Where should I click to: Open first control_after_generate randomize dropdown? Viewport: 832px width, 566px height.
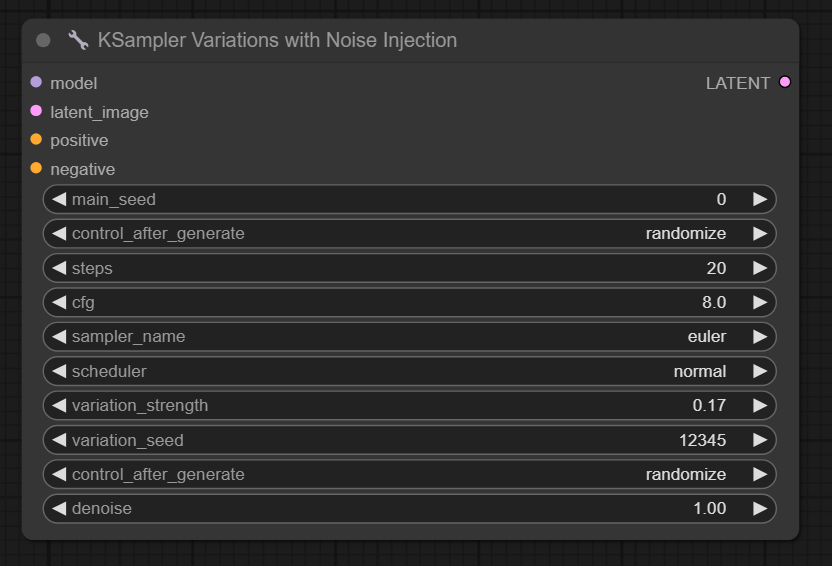point(410,234)
